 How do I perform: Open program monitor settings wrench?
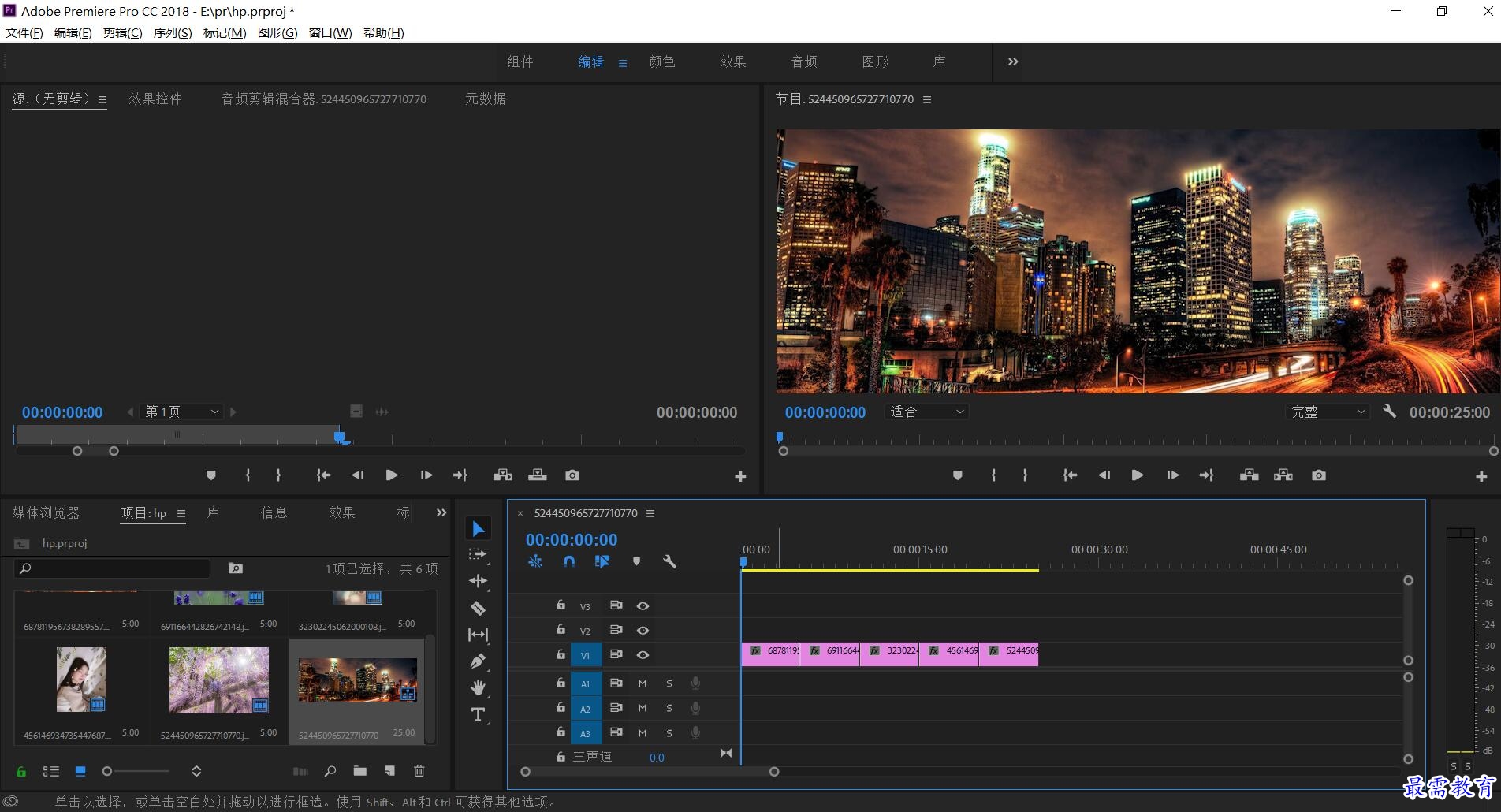1389,412
